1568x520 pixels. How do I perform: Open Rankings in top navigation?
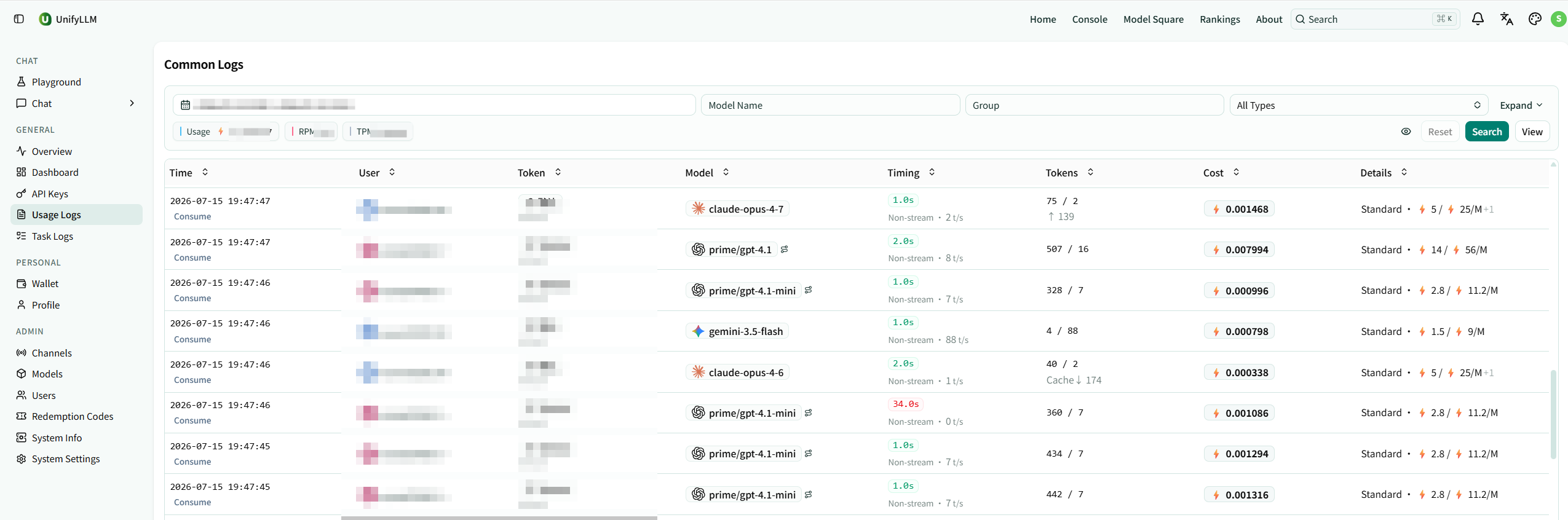[1219, 19]
